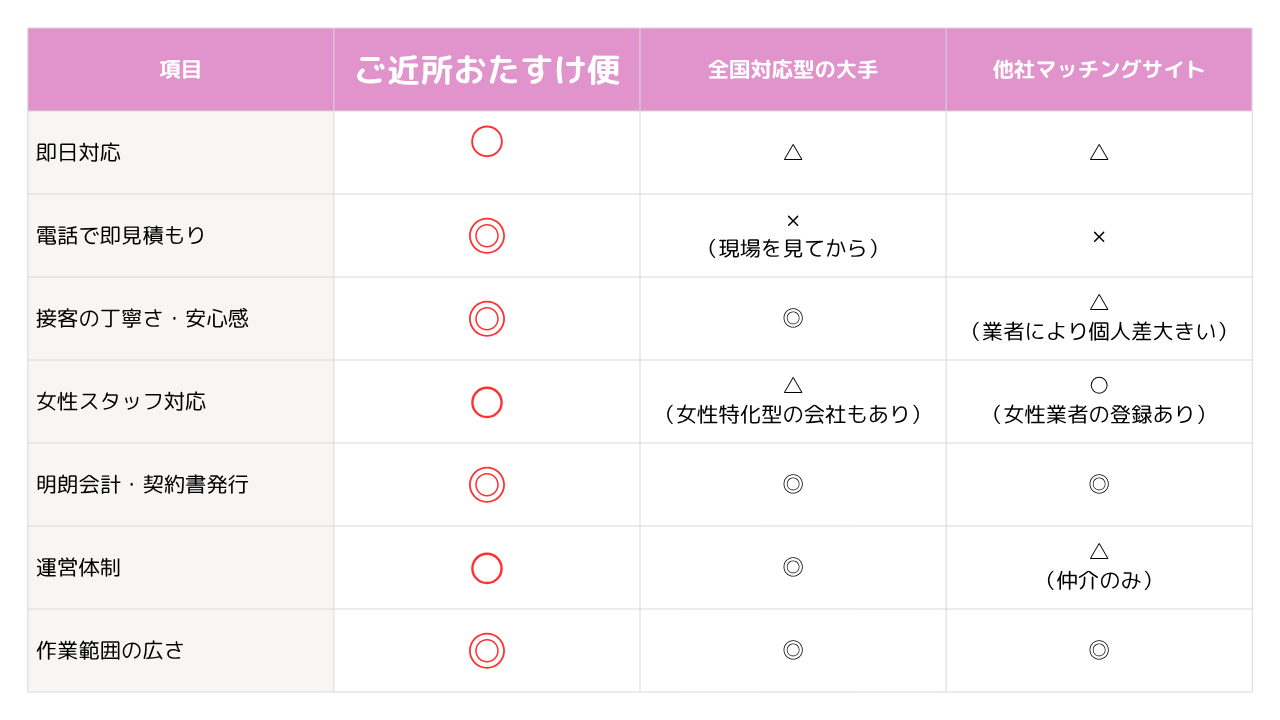Click triangle under 他社マッチングサイト for 即日対応
This screenshot has height=720, width=1280.
tap(1099, 152)
